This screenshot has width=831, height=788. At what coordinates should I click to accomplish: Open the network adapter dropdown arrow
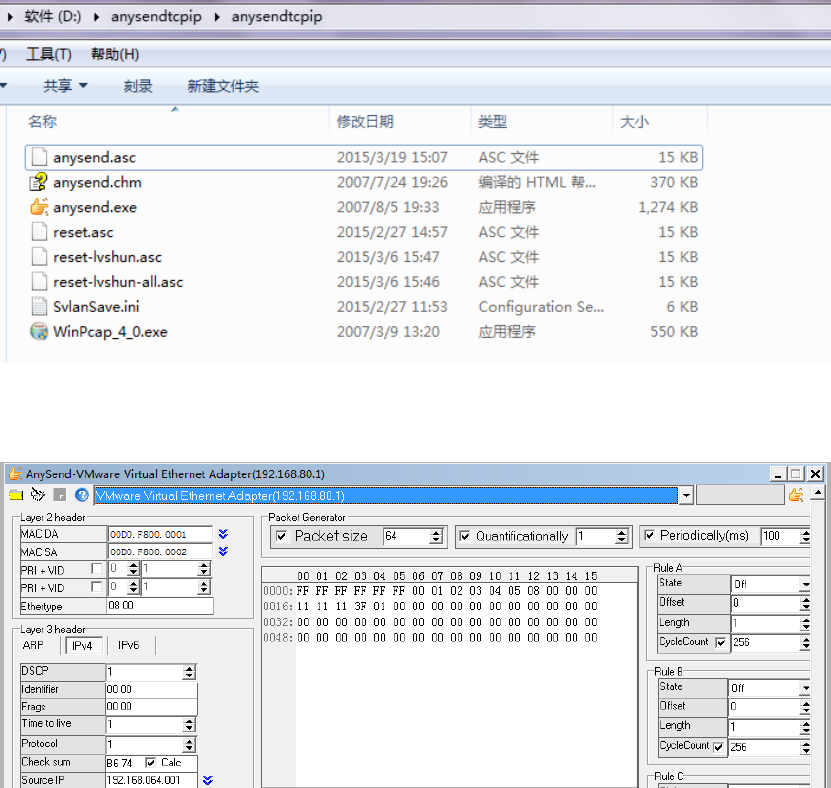point(686,496)
